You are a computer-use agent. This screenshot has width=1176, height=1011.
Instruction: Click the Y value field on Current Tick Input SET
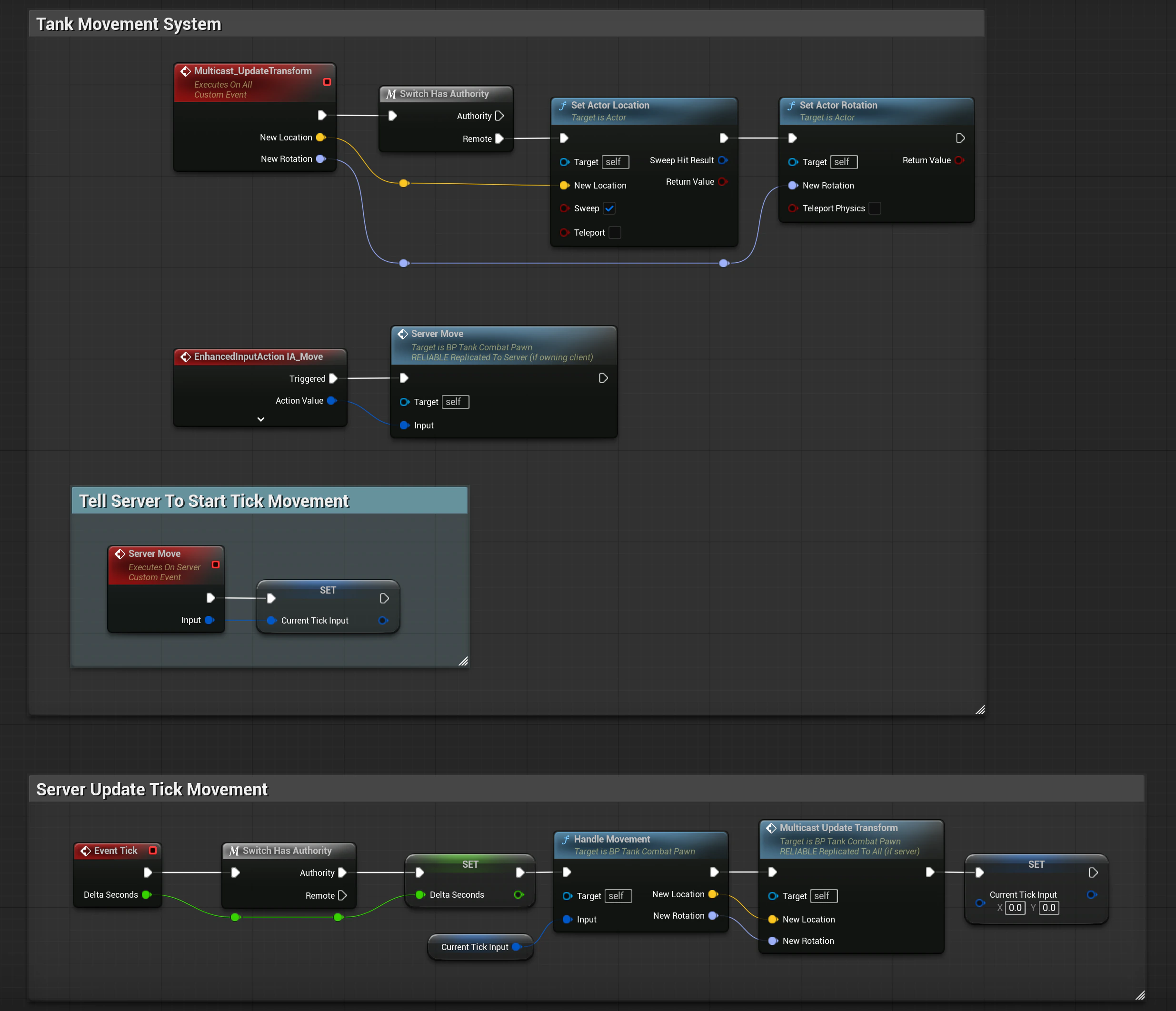click(x=1049, y=908)
